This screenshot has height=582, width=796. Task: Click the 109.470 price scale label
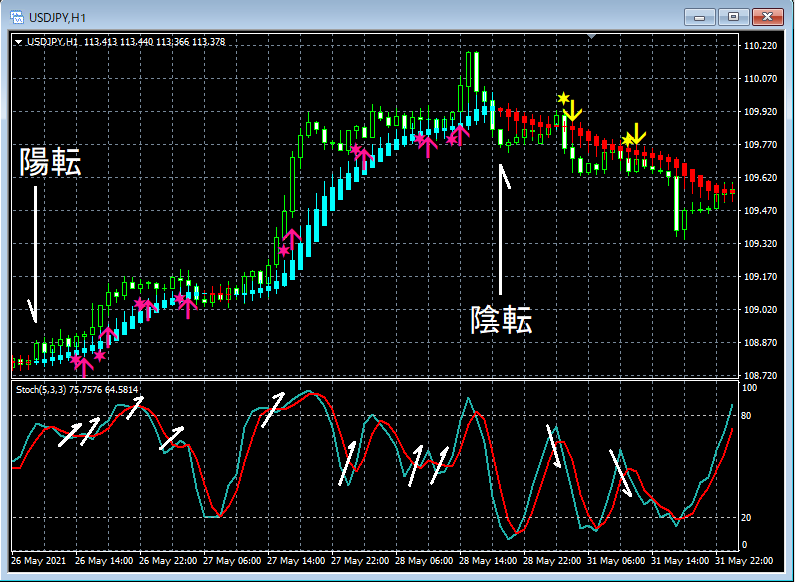pos(760,211)
